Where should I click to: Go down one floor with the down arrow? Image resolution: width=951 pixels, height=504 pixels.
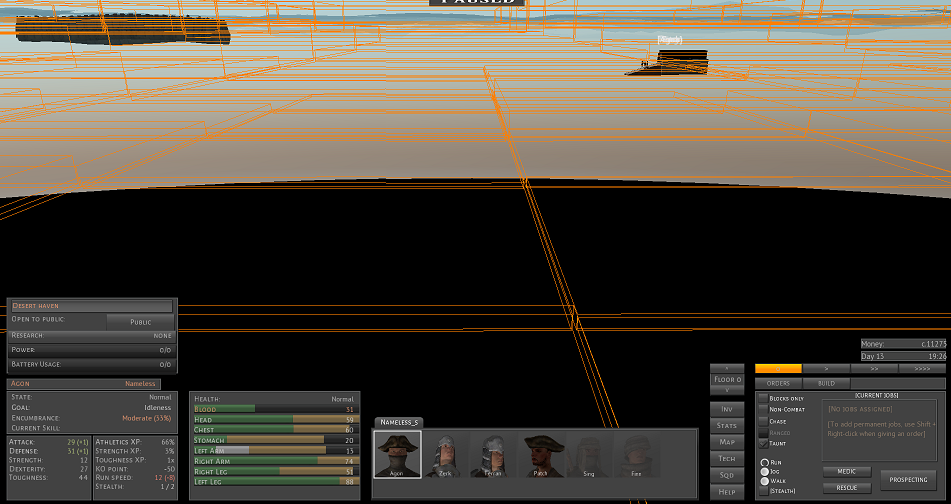pyautogui.click(x=727, y=391)
